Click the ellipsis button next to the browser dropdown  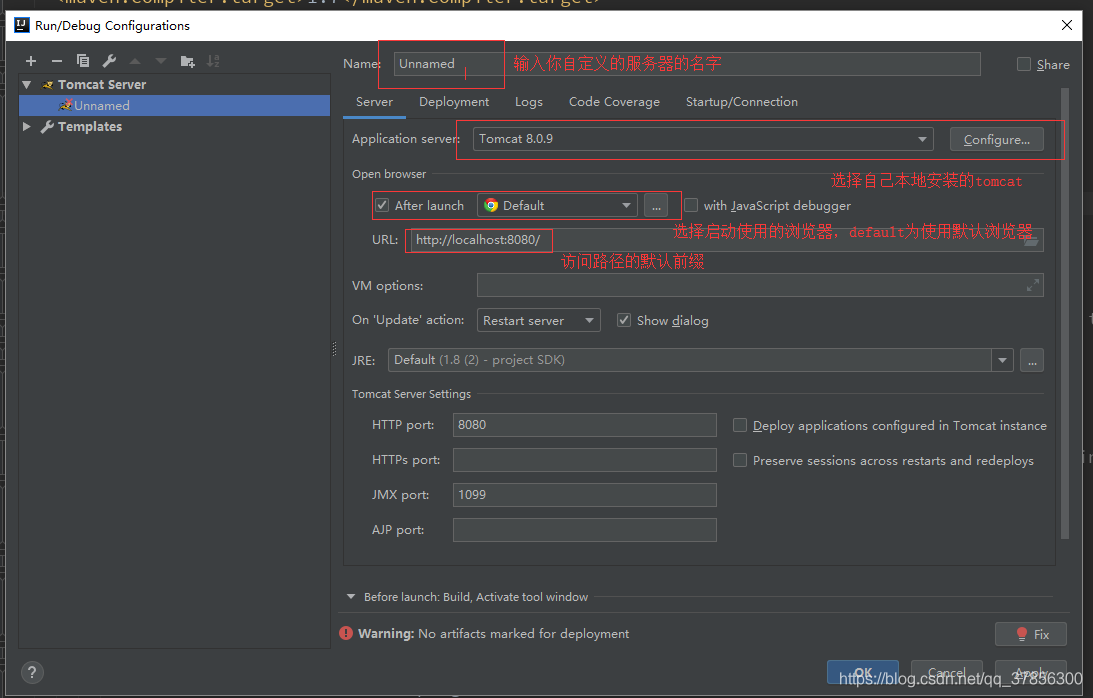click(x=656, y=206)
